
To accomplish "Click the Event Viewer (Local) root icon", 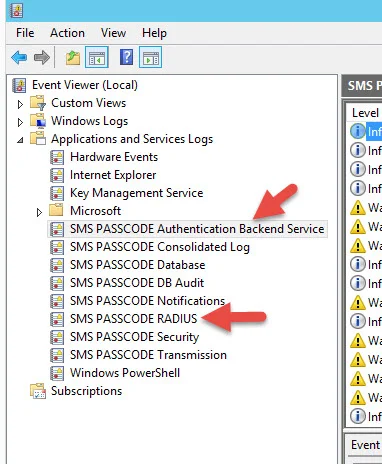I will [19, 85].
